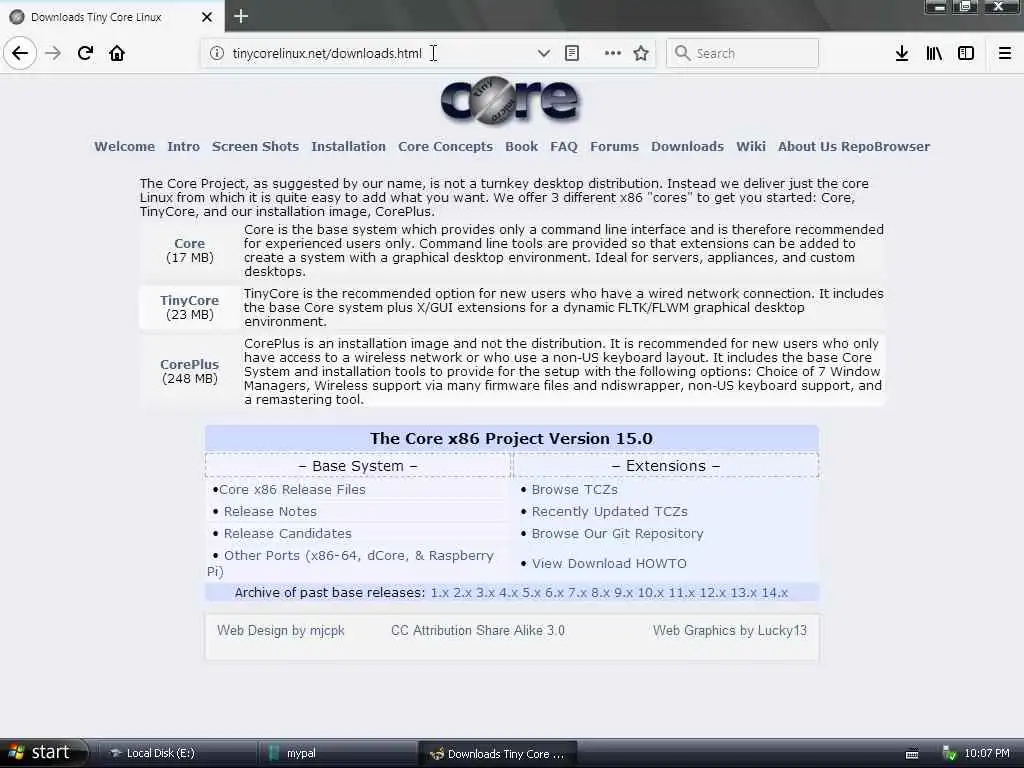Download CorePlus (248 MB)
Screen dimensions: 1024x768
[189, 364]
